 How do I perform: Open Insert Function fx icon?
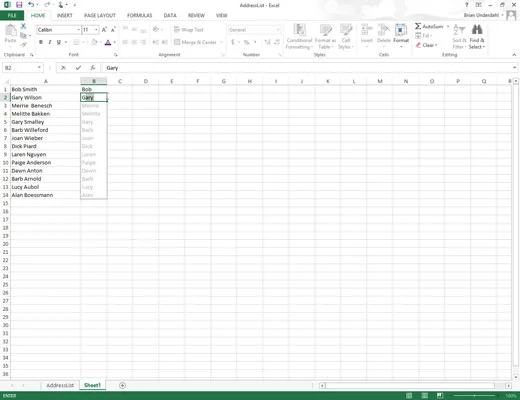tap(93, 68)
